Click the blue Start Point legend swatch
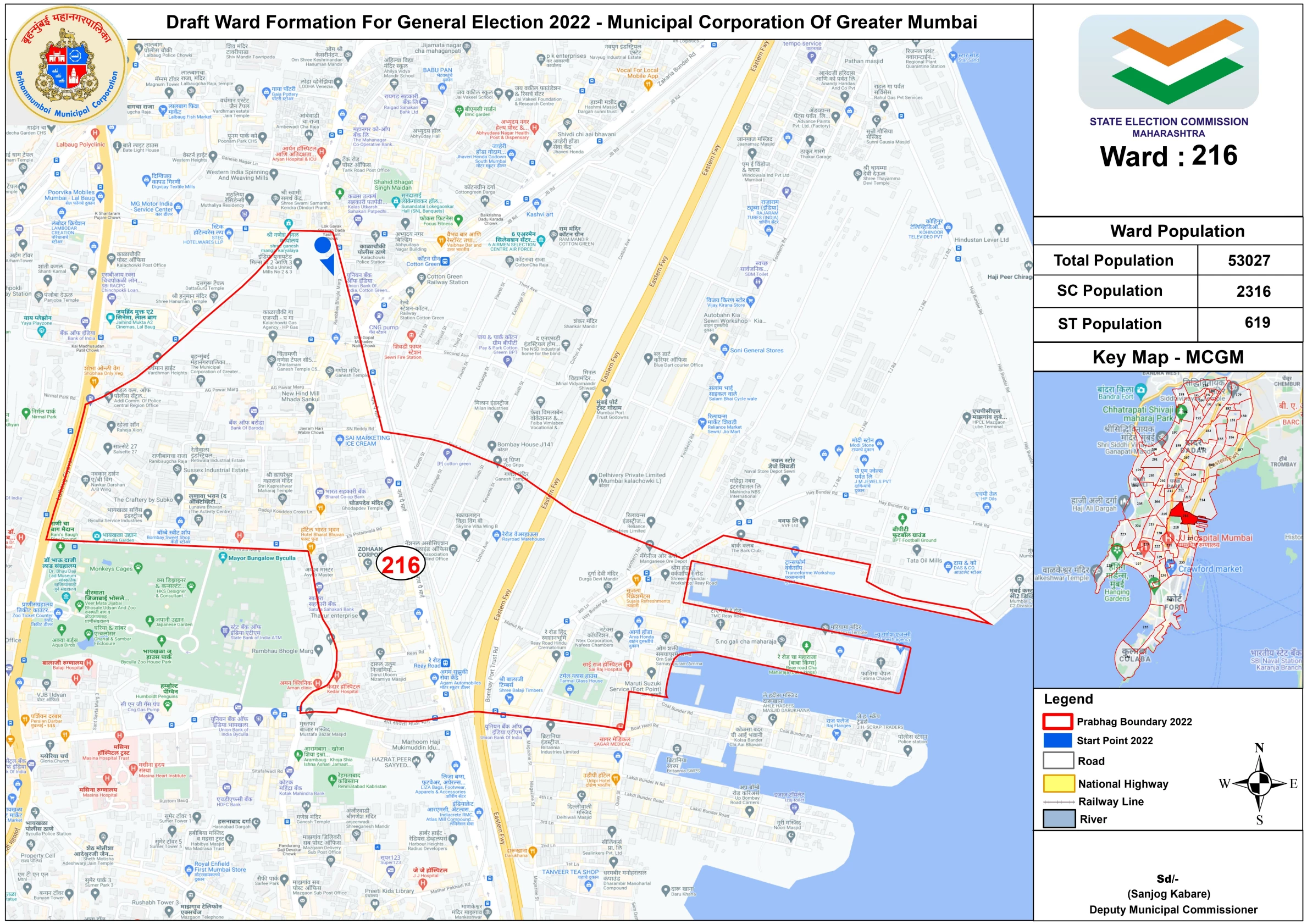 (x=1057, y=740)
